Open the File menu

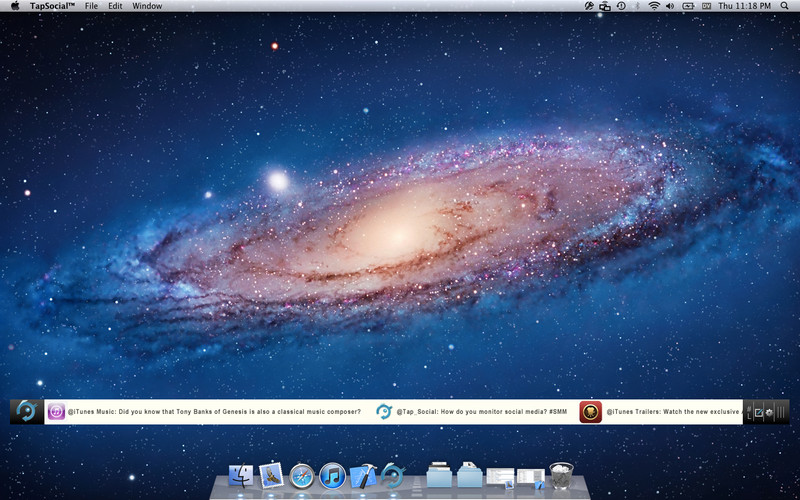pyautogui.click(x=91, y=6)
